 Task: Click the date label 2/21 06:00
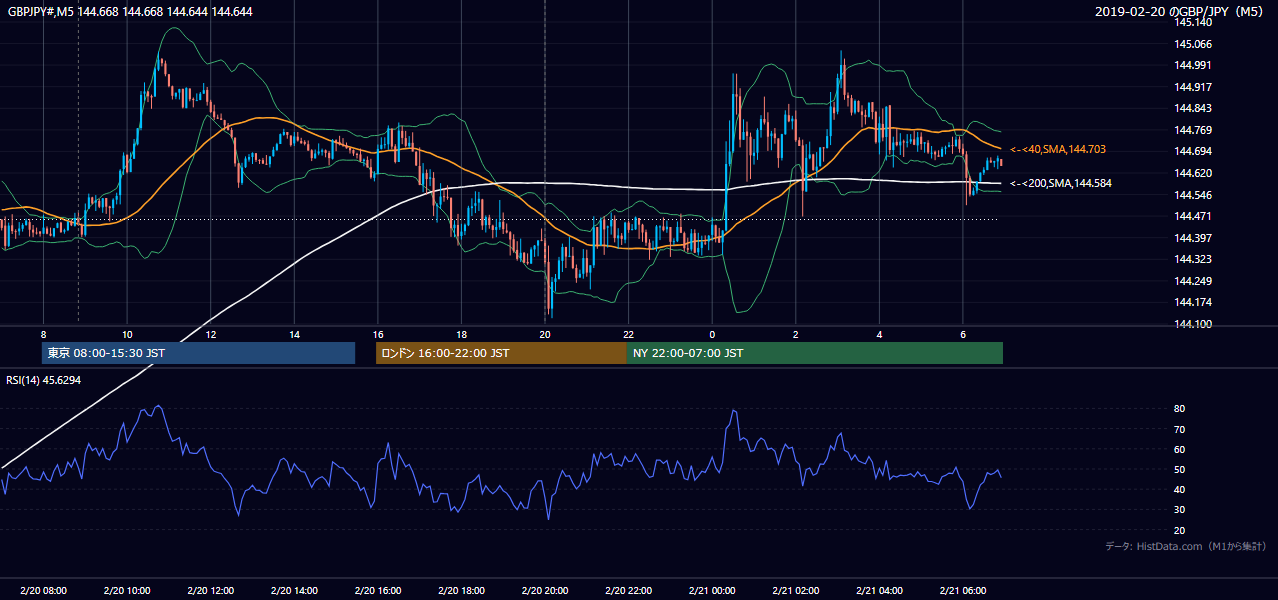coord(962,591)
